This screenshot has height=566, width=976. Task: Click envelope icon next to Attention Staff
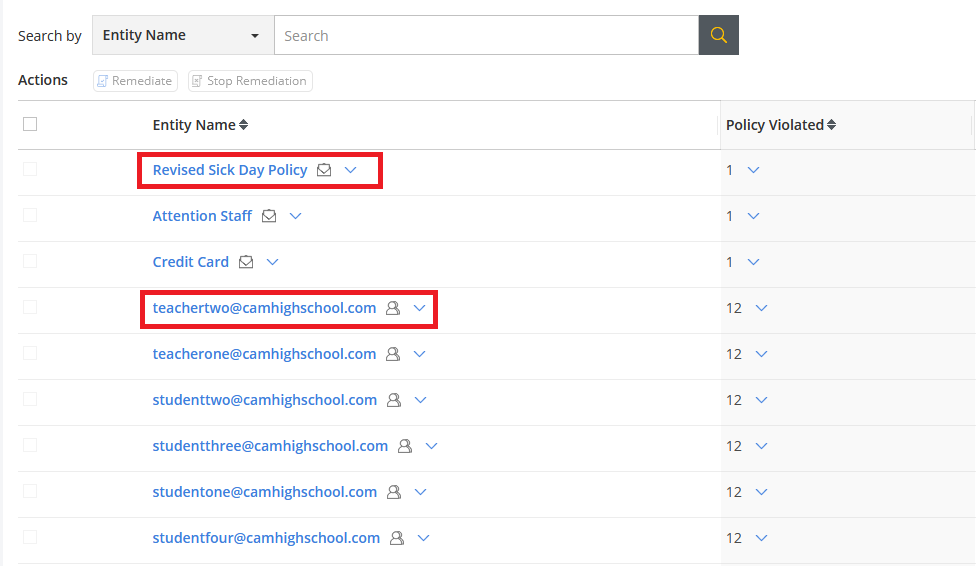click(269, 216)
